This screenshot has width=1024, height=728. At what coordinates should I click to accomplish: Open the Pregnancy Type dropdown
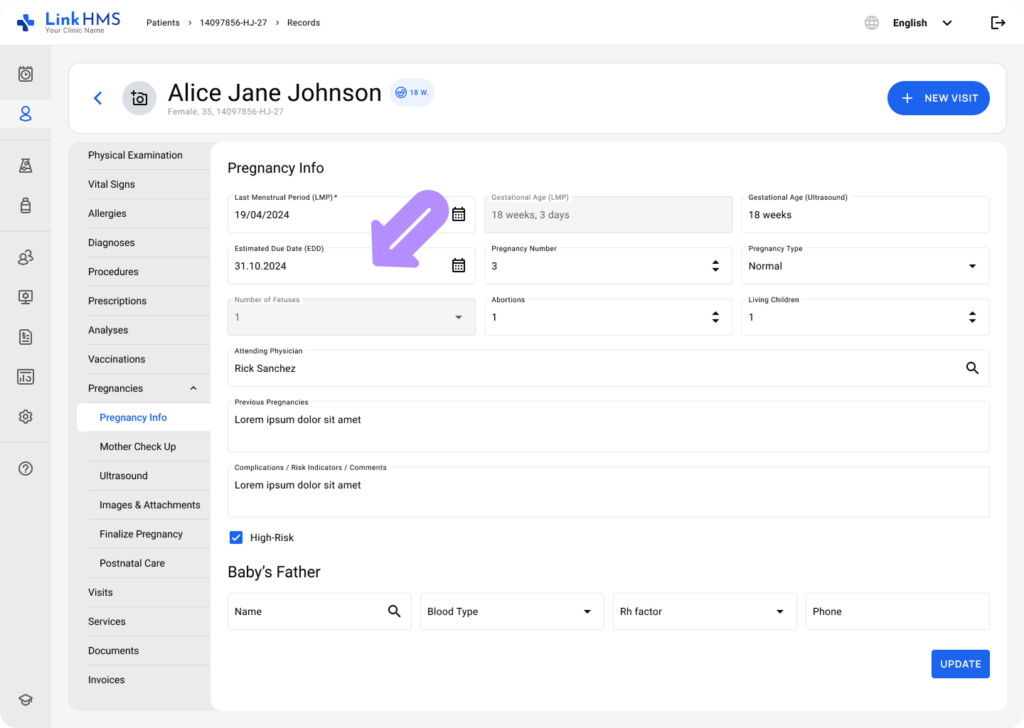pos(972,266)
